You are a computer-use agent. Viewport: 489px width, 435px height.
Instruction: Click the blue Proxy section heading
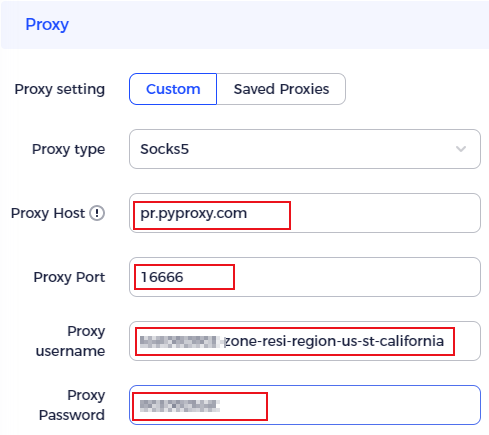[47, 24]
